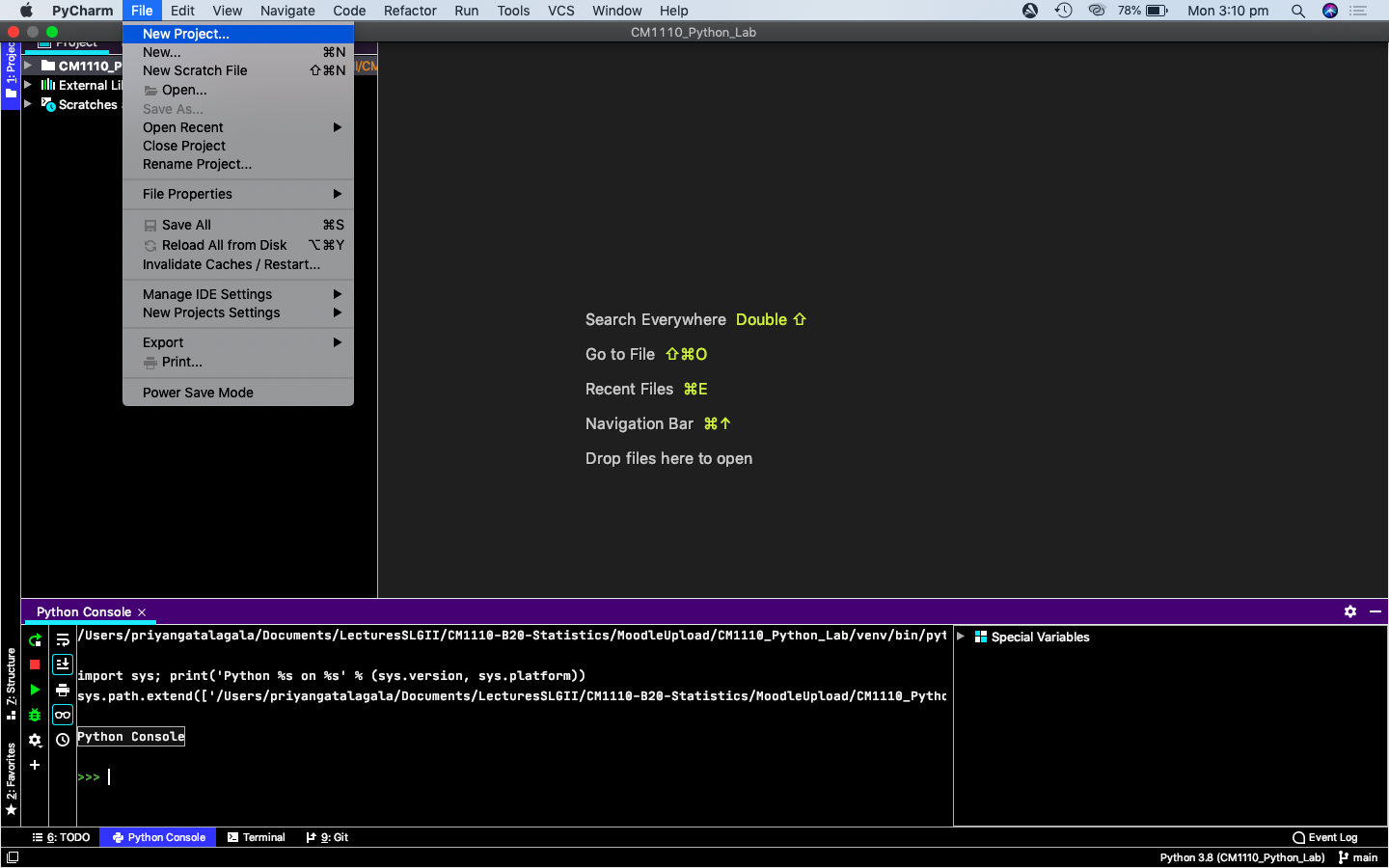The height and width of the screenshot is (868, 1389).
Task: Toggle scroll to end in console
Action: (63, 665)
